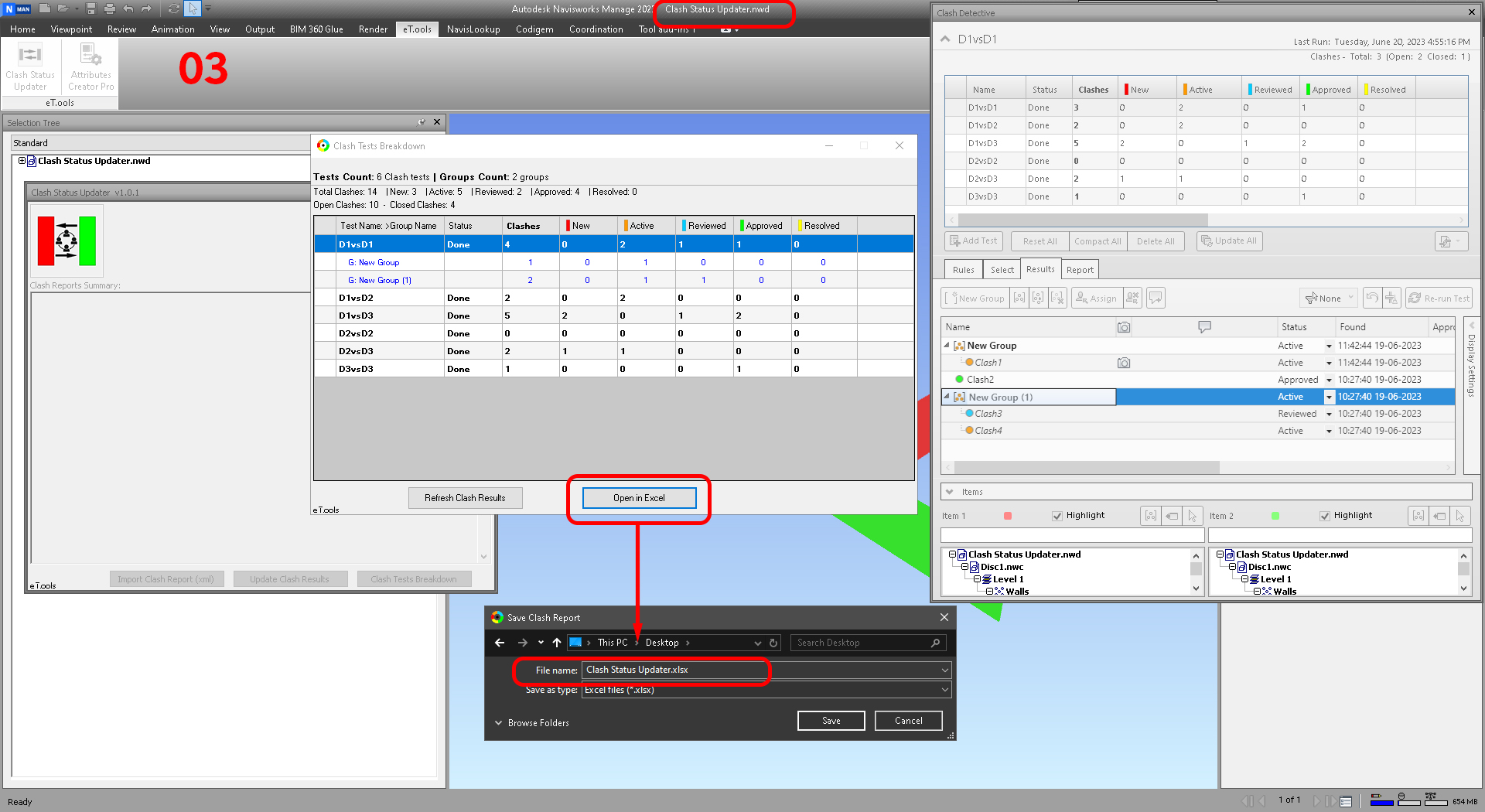
Task: Toggle the Item 1 Highlight checkbox
Action: [1057, 516]
